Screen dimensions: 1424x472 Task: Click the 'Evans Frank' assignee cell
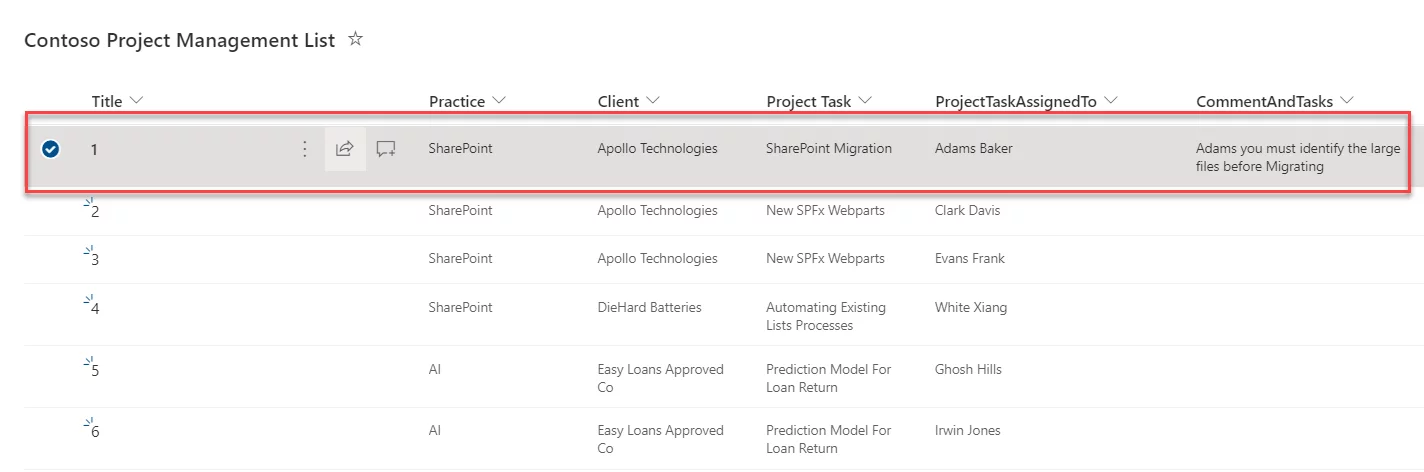pyautogui.click(x=970, y=258)
